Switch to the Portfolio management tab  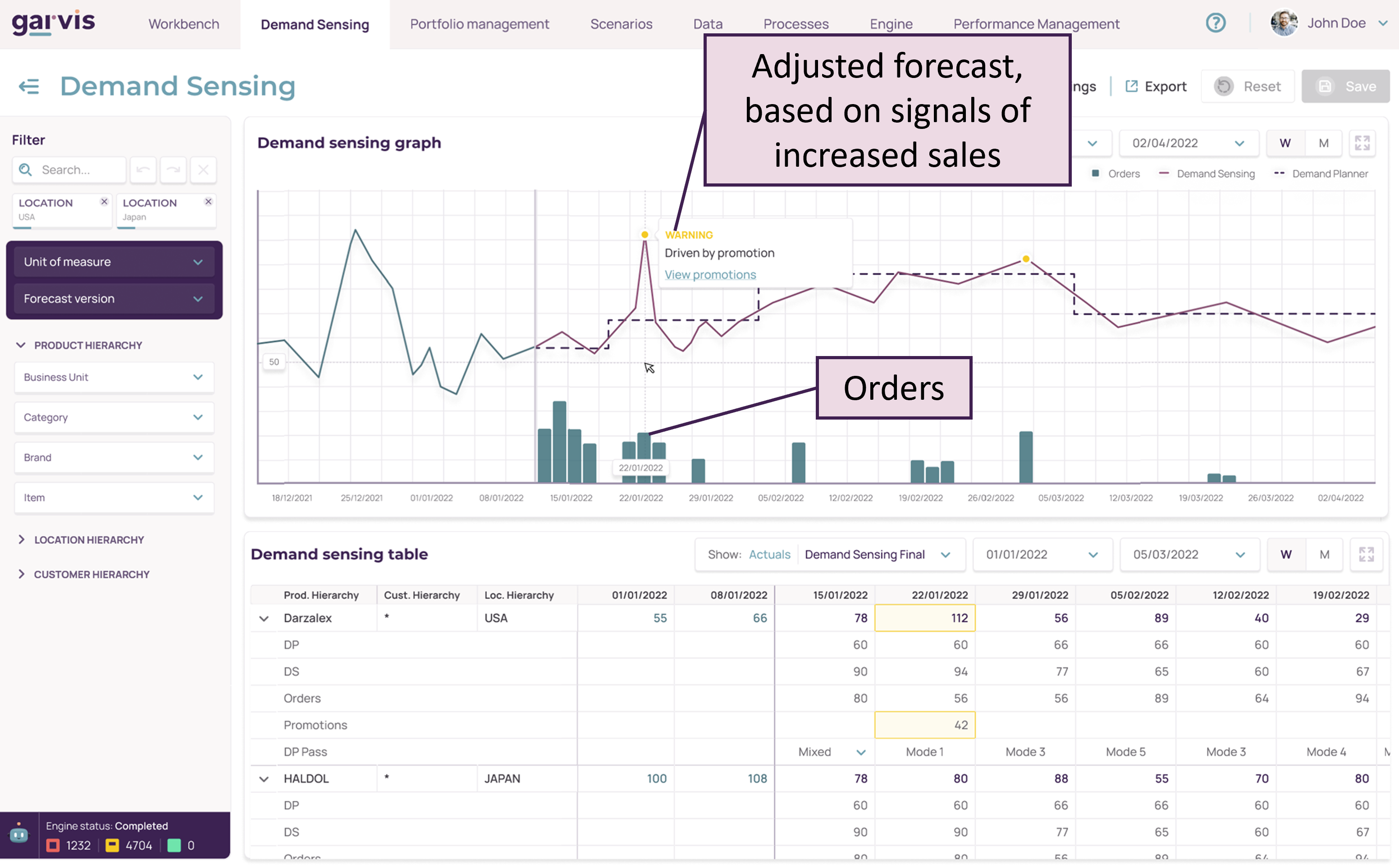(480, 23)
